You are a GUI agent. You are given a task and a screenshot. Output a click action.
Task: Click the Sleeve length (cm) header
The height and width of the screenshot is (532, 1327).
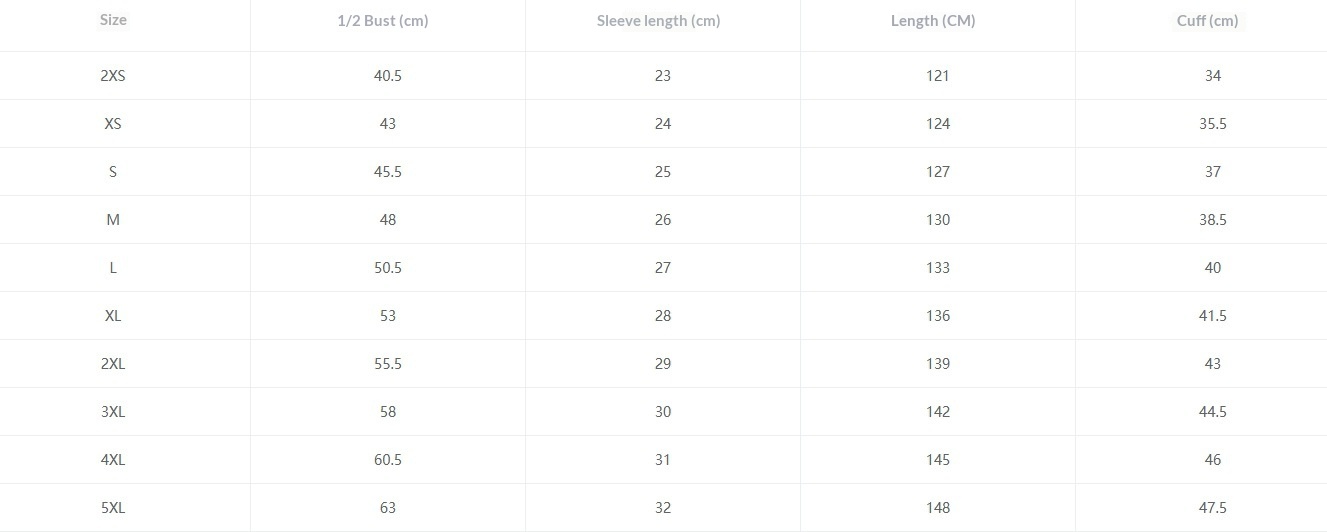(x=658, y=21)
